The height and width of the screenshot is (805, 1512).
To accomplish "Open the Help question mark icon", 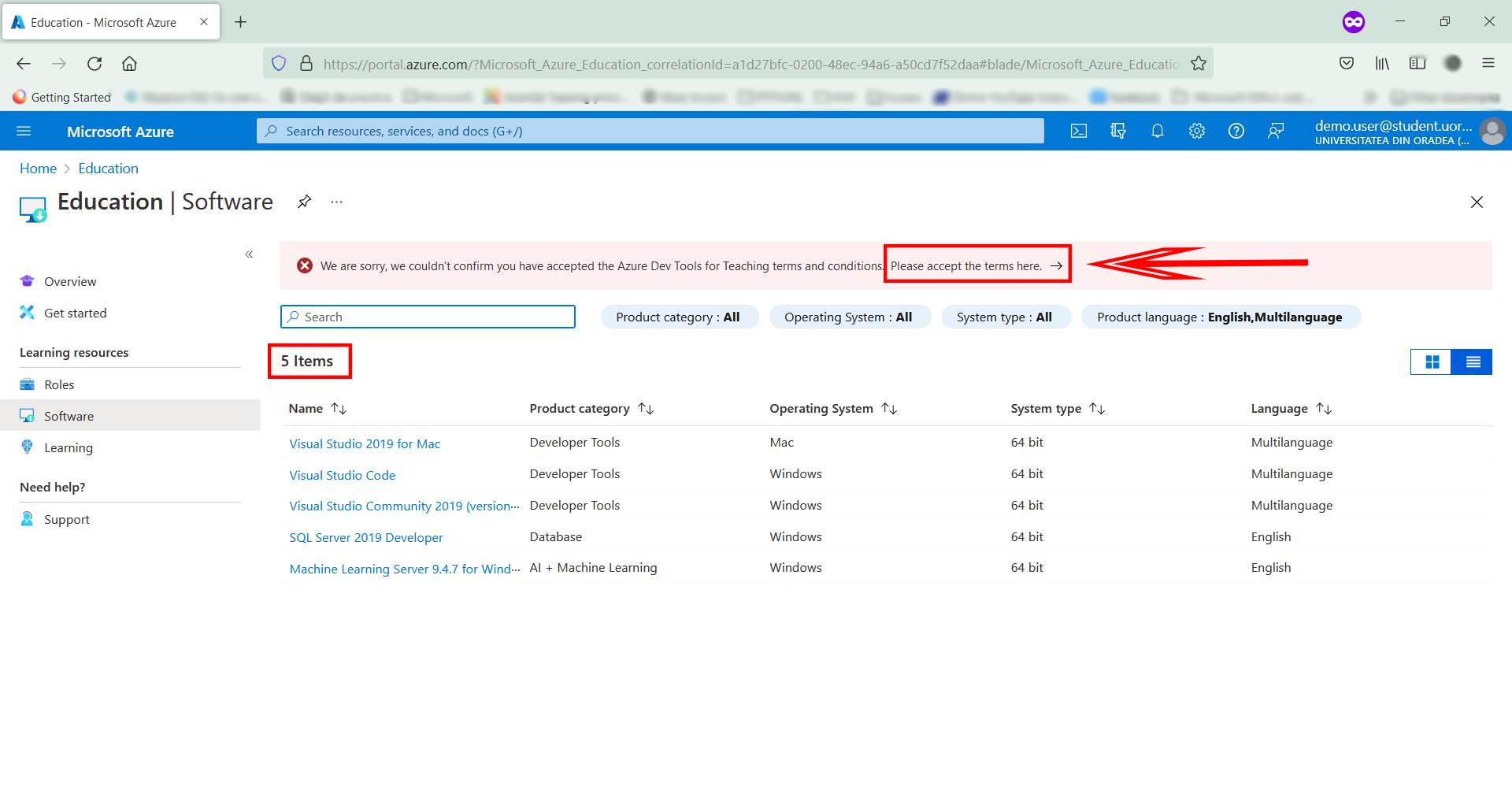I will click(1236, 131).
